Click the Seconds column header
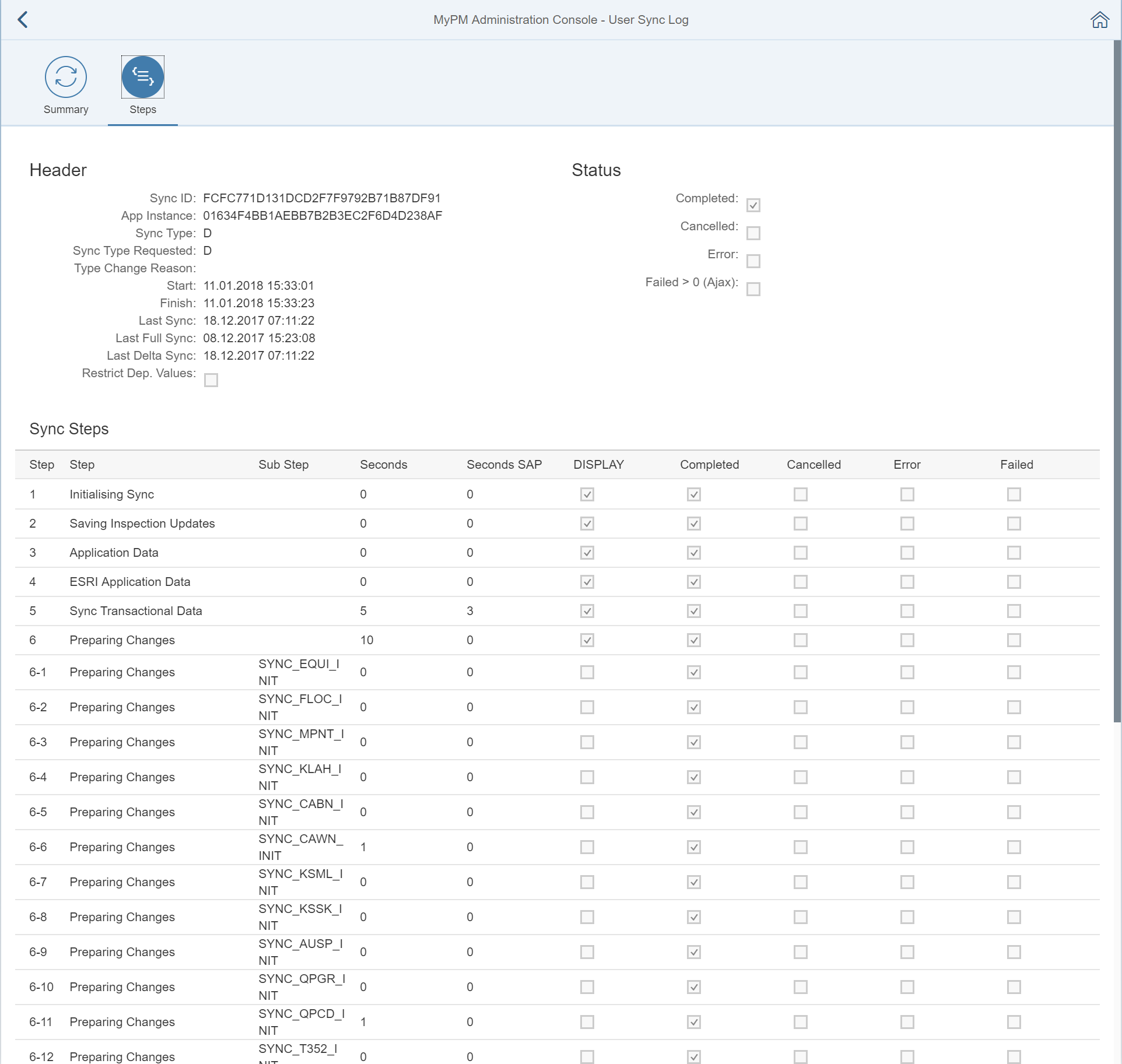This screenshot has width=1122, height=1064. (x=383, y=465)
